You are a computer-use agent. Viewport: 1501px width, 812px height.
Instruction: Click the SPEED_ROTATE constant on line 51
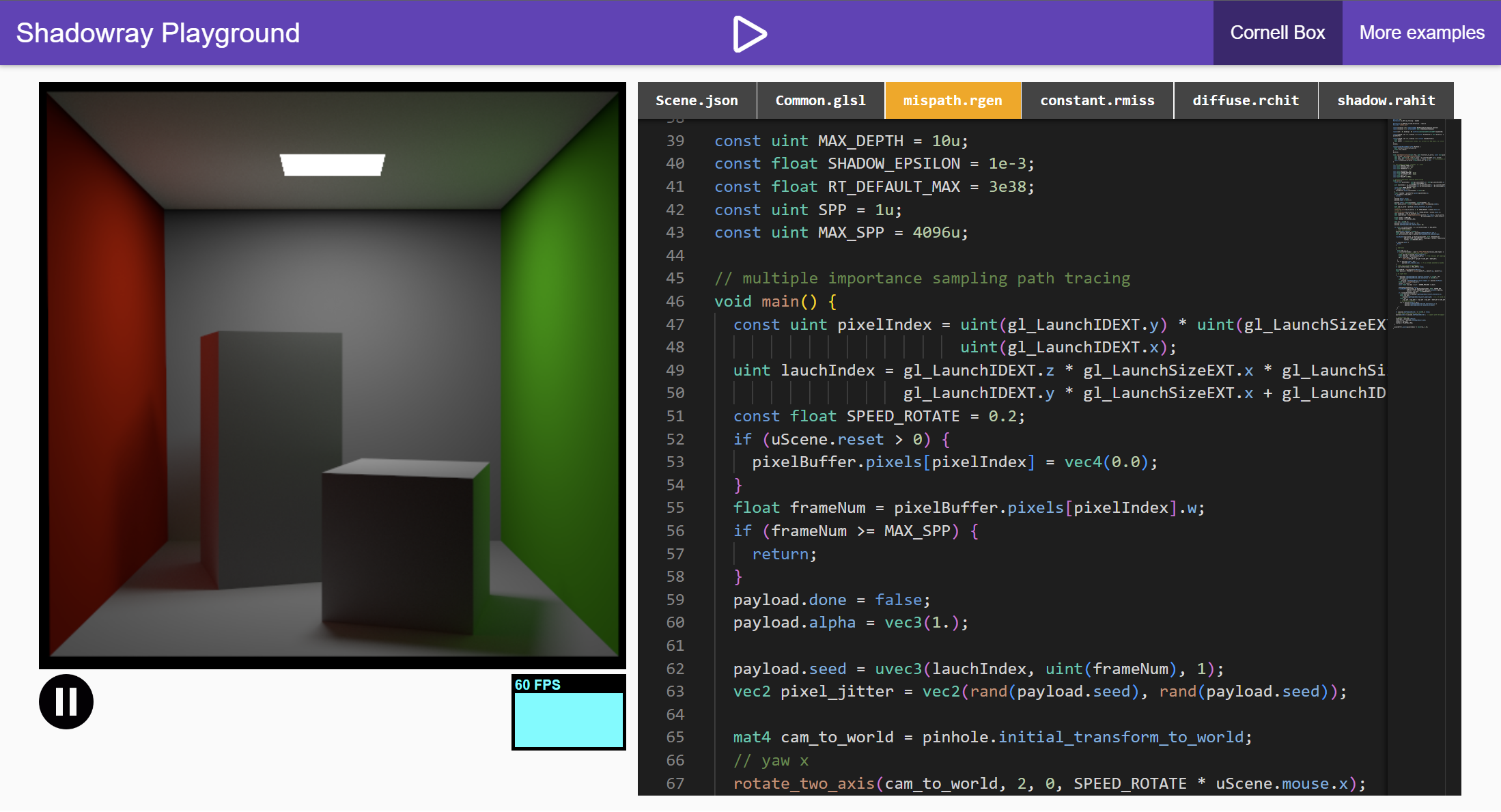coord(902,416)
